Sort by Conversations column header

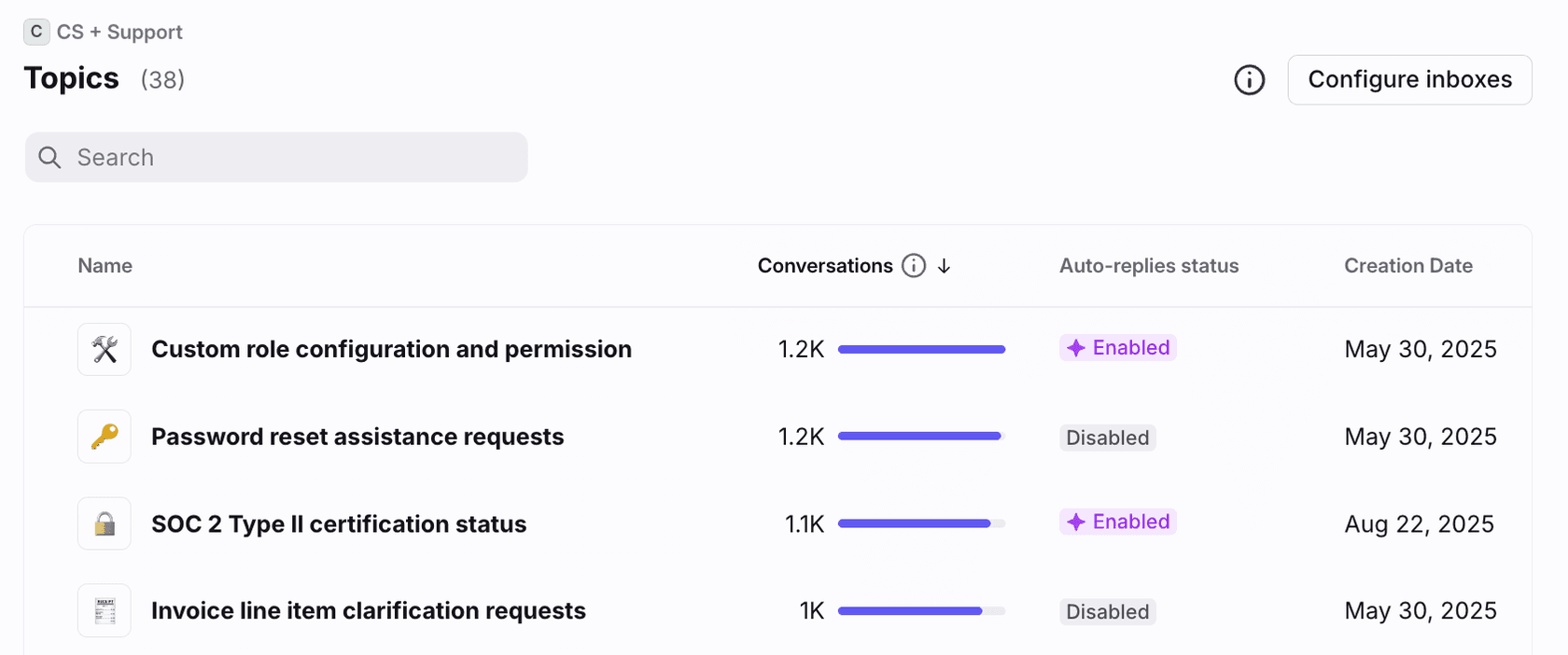pyautogui.click(x=825, y=266)
